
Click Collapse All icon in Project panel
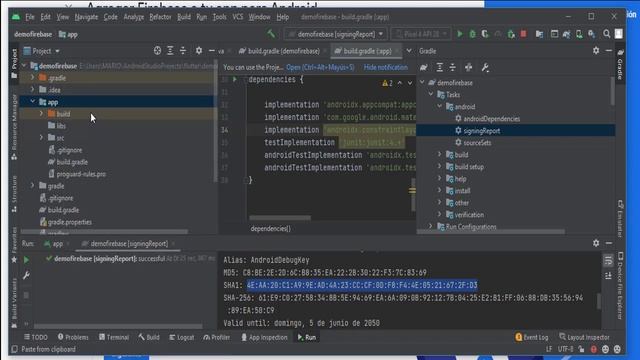coord(183,51)
